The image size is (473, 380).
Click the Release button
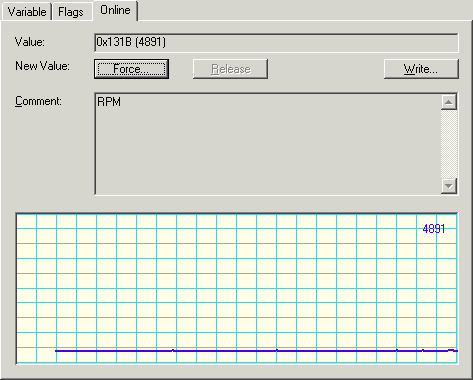click(x=230, y=69)
